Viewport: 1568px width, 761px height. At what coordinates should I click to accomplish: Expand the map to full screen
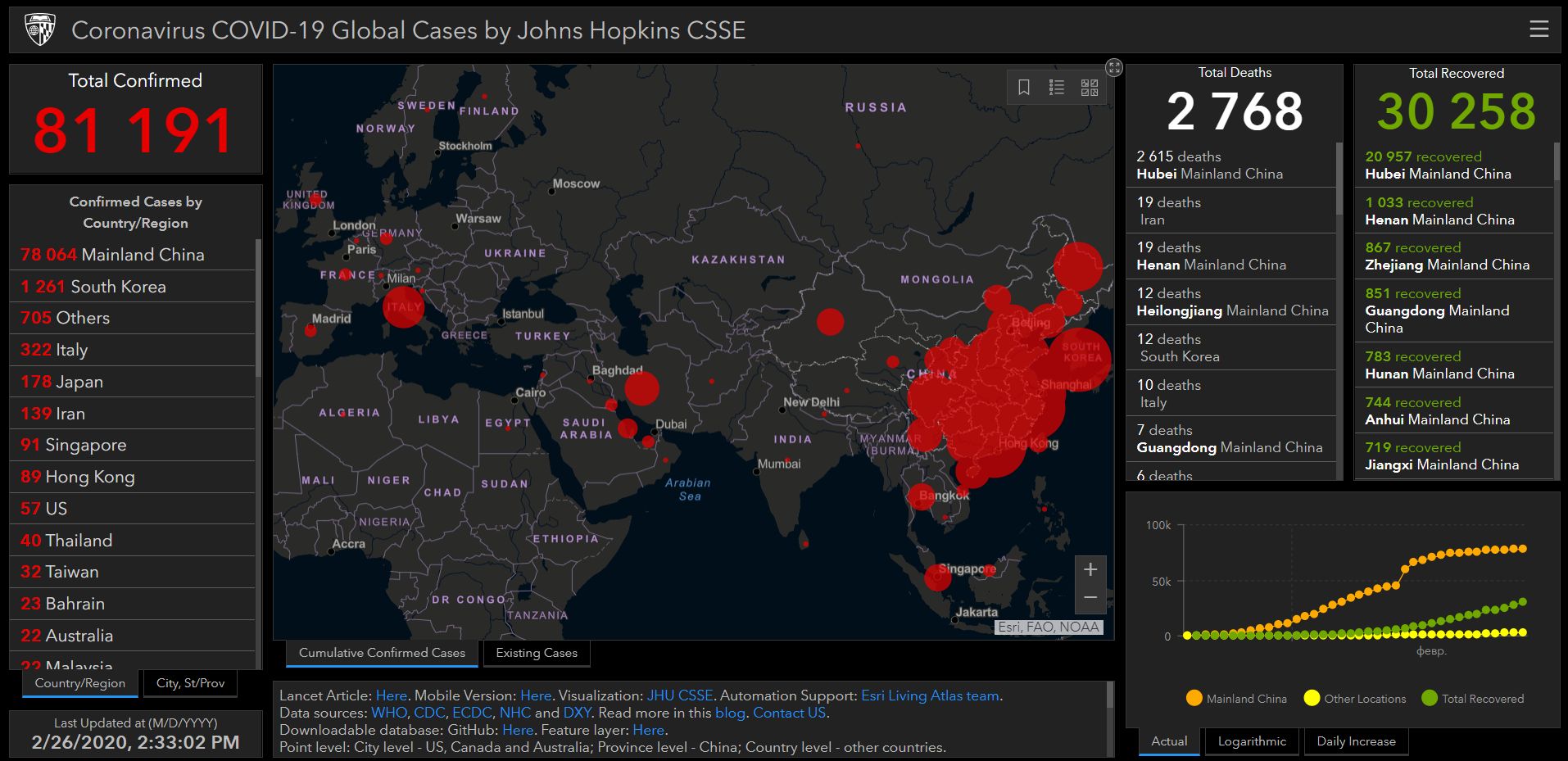(x=1114, y=68)
